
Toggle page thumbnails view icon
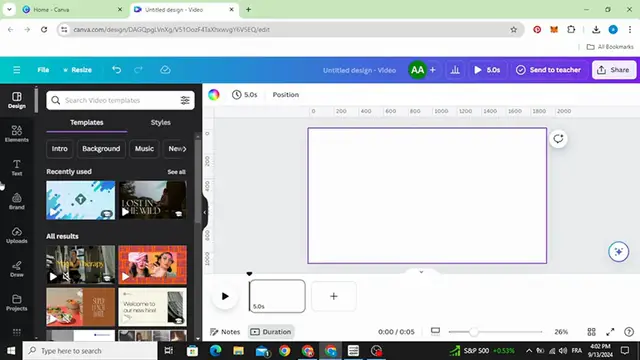[x=436, y=331]
